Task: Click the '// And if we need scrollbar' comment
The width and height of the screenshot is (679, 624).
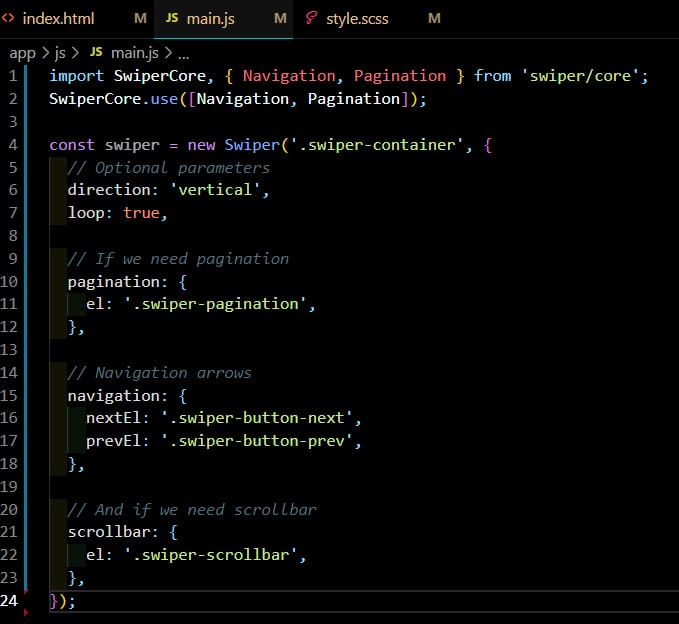Action: pos(192,510)
